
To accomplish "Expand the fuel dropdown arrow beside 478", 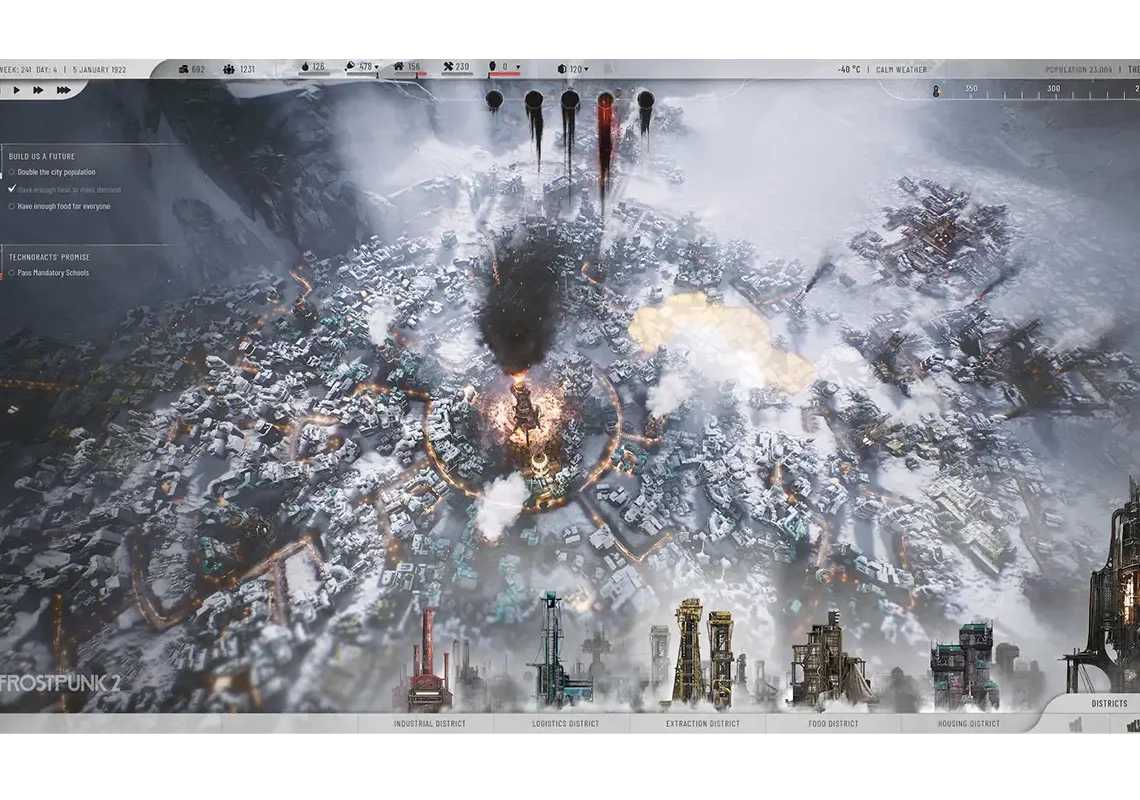I will (377, 68).
